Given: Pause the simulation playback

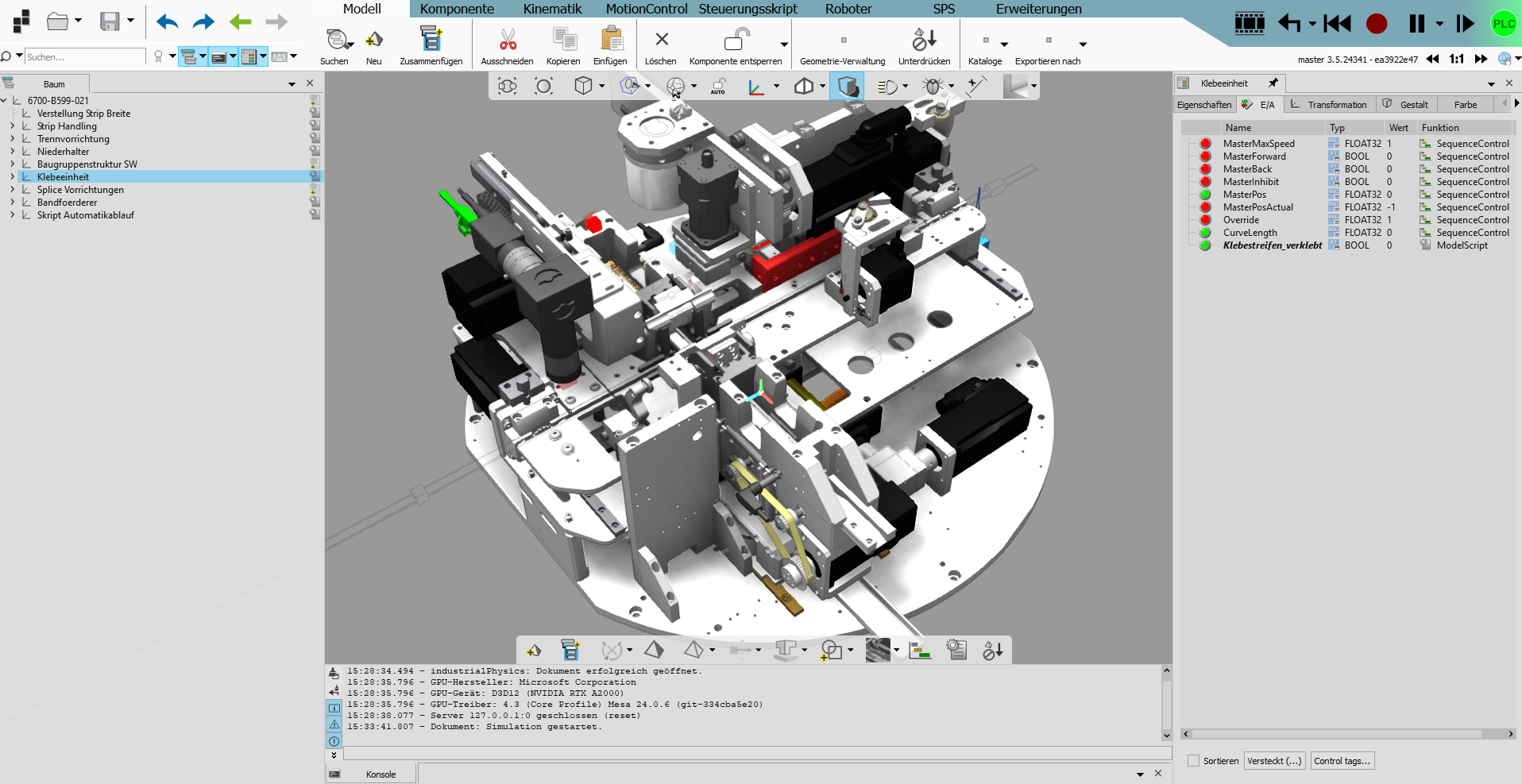Looking at the screenshot, I should [x=1416, y=24].
